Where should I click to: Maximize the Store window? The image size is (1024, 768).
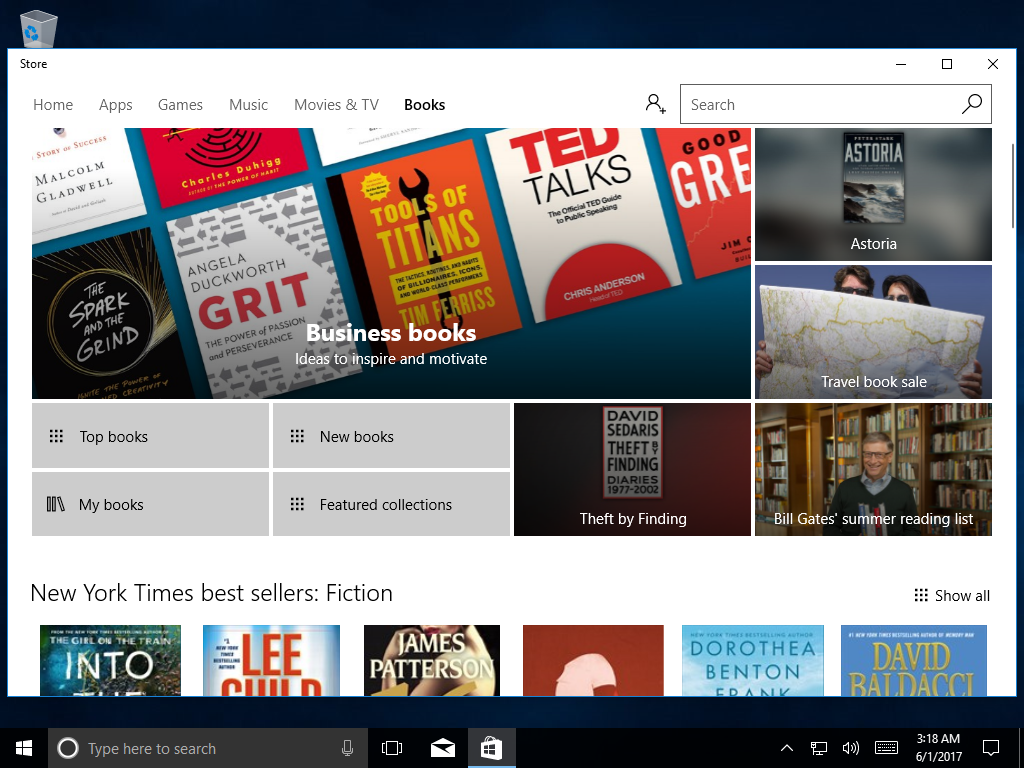[947, 64]
